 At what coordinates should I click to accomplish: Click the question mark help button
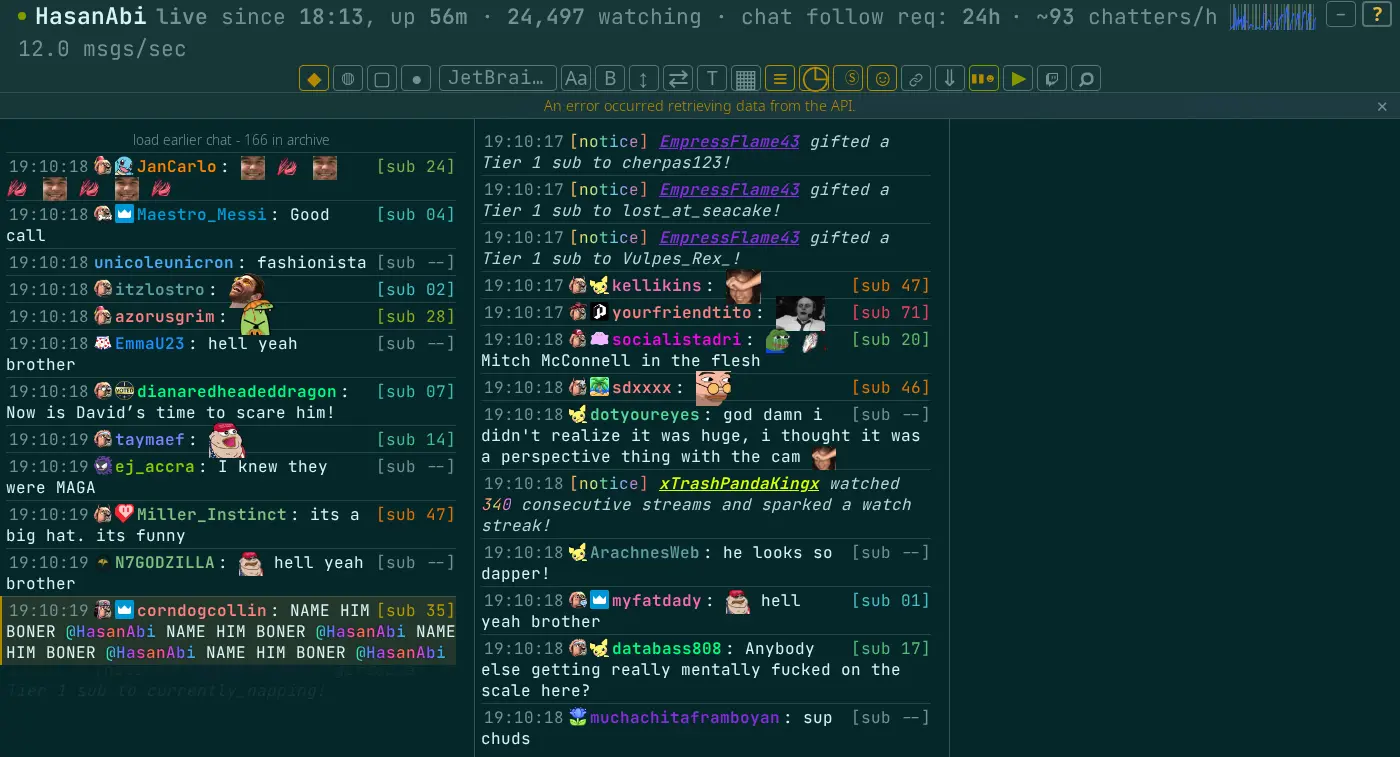1377,14
